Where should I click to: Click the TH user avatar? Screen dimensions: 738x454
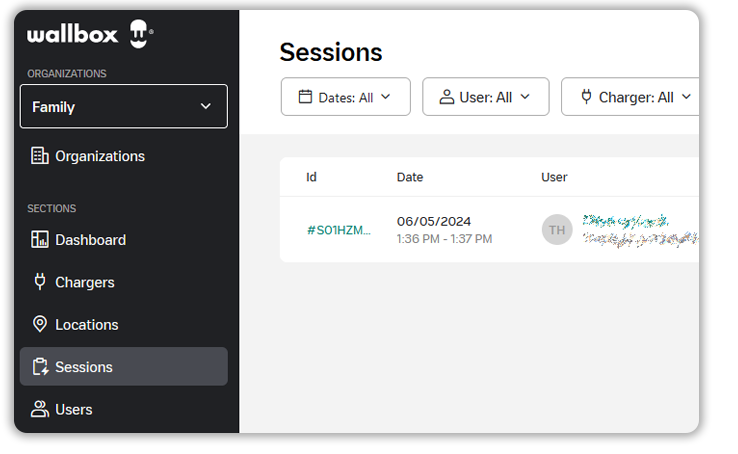[x=557, y=230]
